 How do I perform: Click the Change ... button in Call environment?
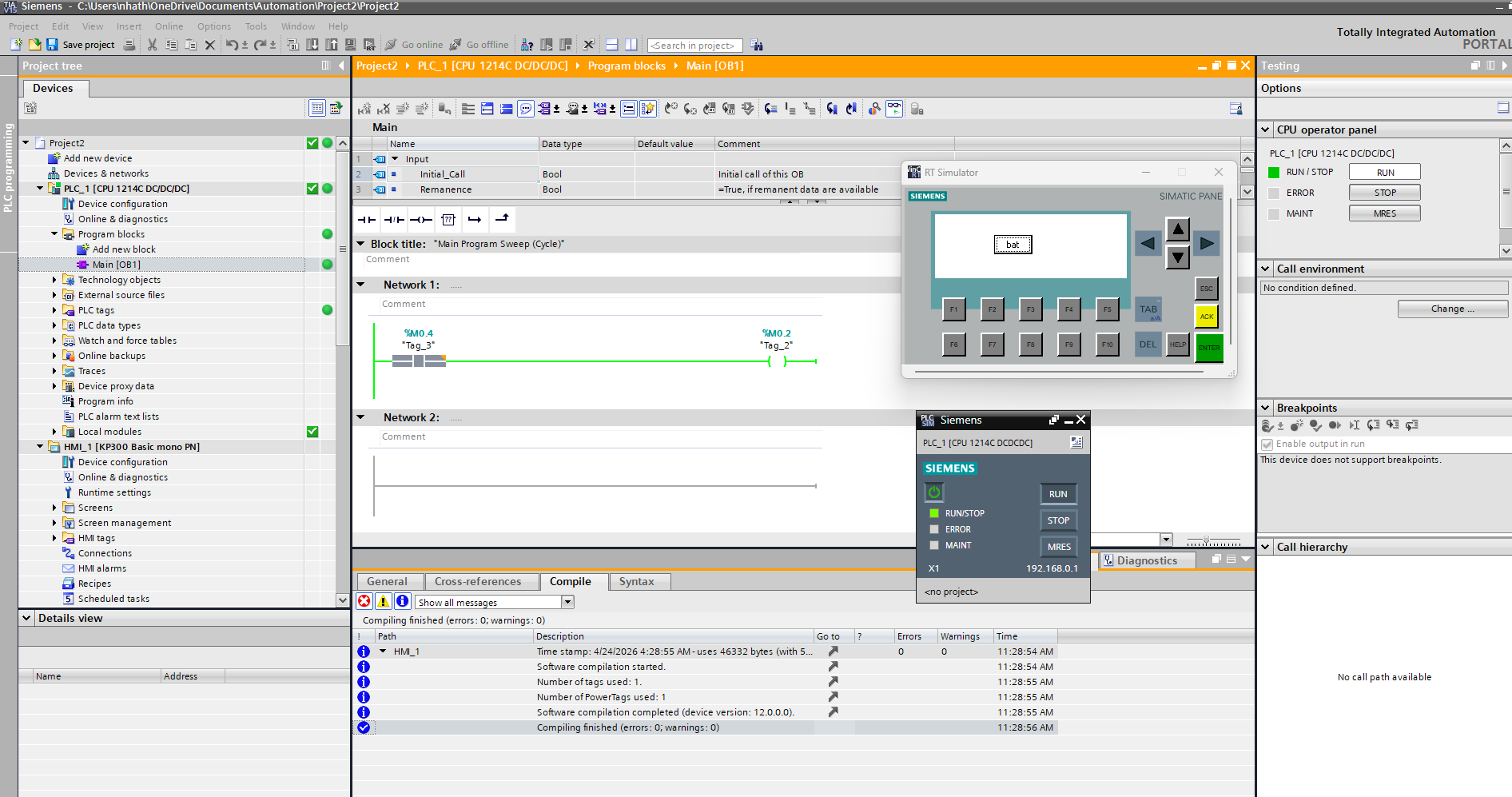tap(1452, 309)
